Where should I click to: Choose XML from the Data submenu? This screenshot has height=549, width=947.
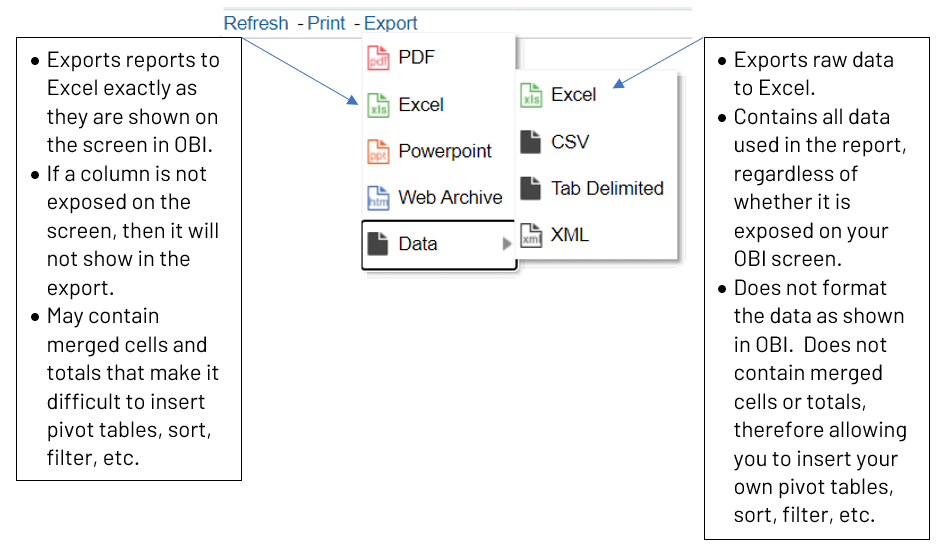point(570,235)
